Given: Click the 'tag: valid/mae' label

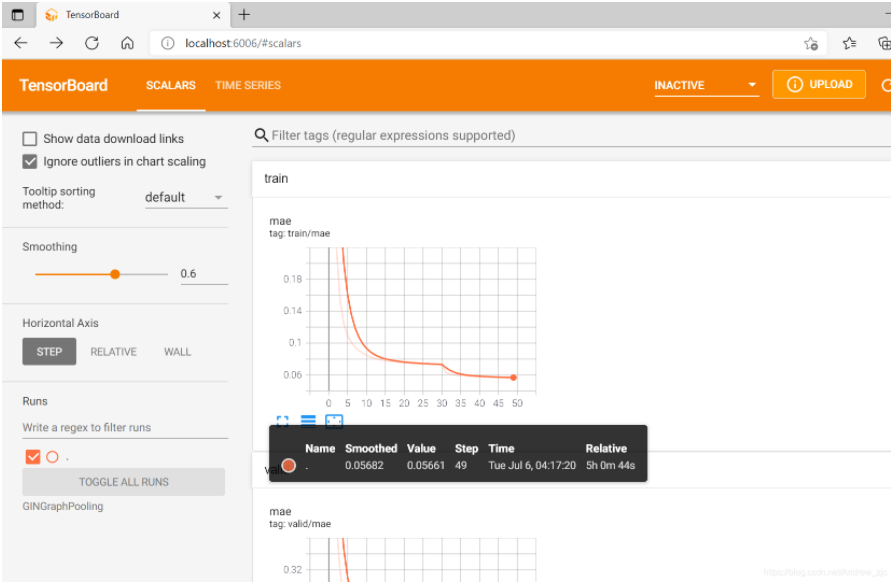Looking at the screenshot, I should click(x=300, y=524).
